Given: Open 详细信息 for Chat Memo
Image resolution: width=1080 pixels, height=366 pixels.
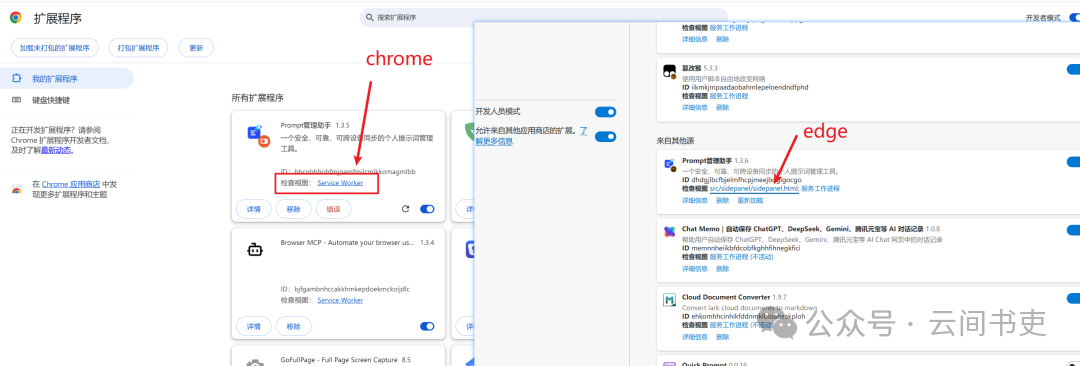Looking at the screenshot, I should point(695,269).
